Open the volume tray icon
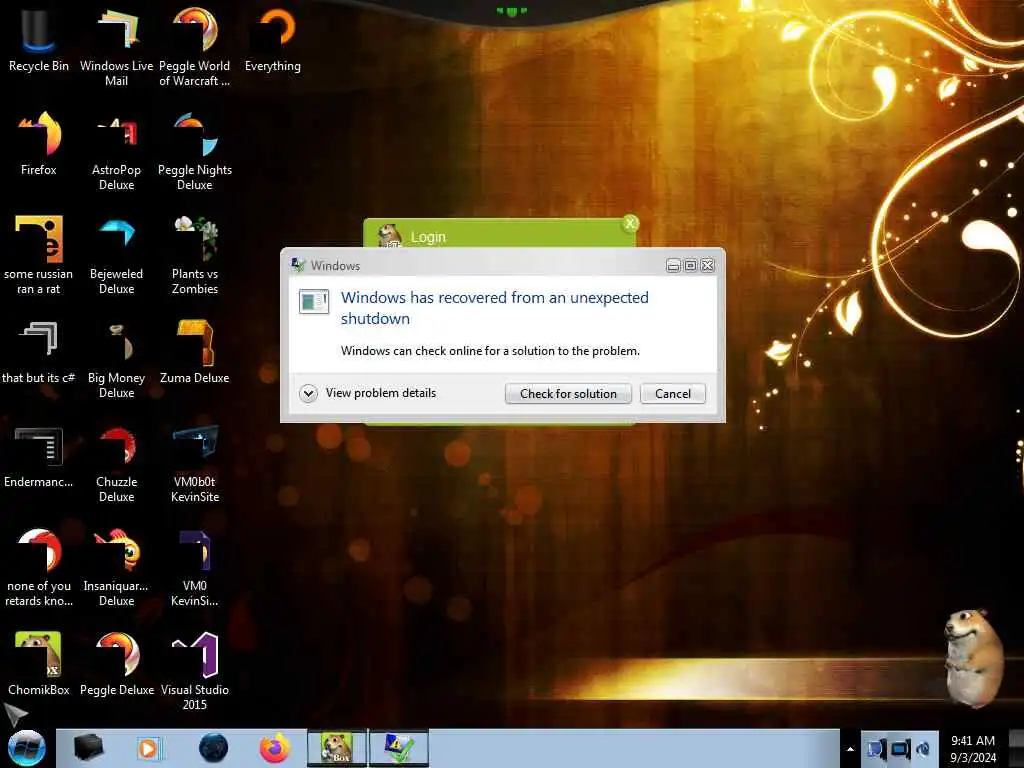Image resolution: width=1024 pixels, height=768 pixels. (923, 749)
